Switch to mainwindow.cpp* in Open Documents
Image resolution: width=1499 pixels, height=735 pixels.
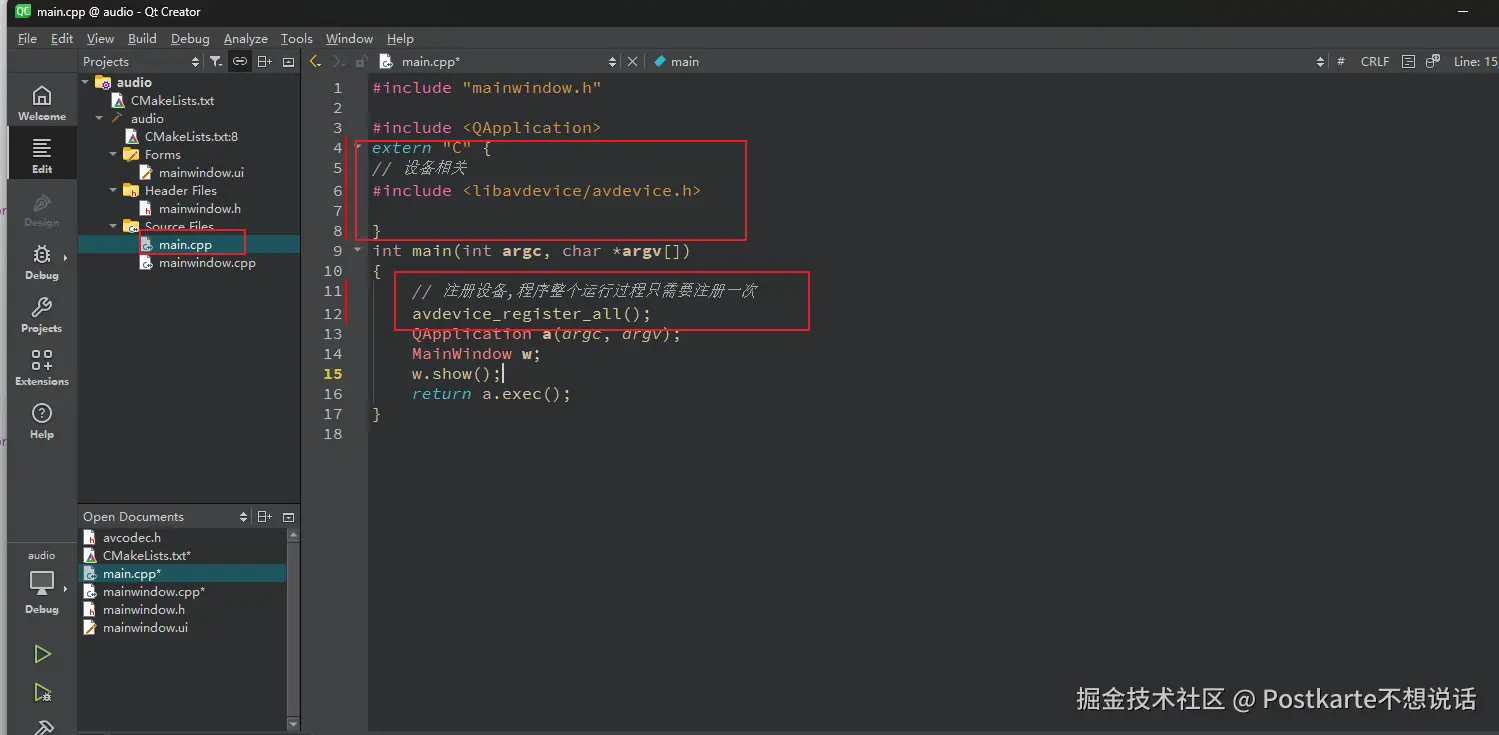tap(153, 592)
